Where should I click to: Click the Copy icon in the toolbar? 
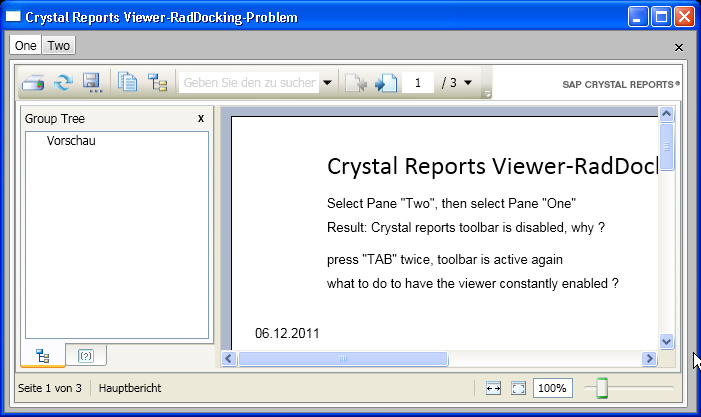(127, 82)
